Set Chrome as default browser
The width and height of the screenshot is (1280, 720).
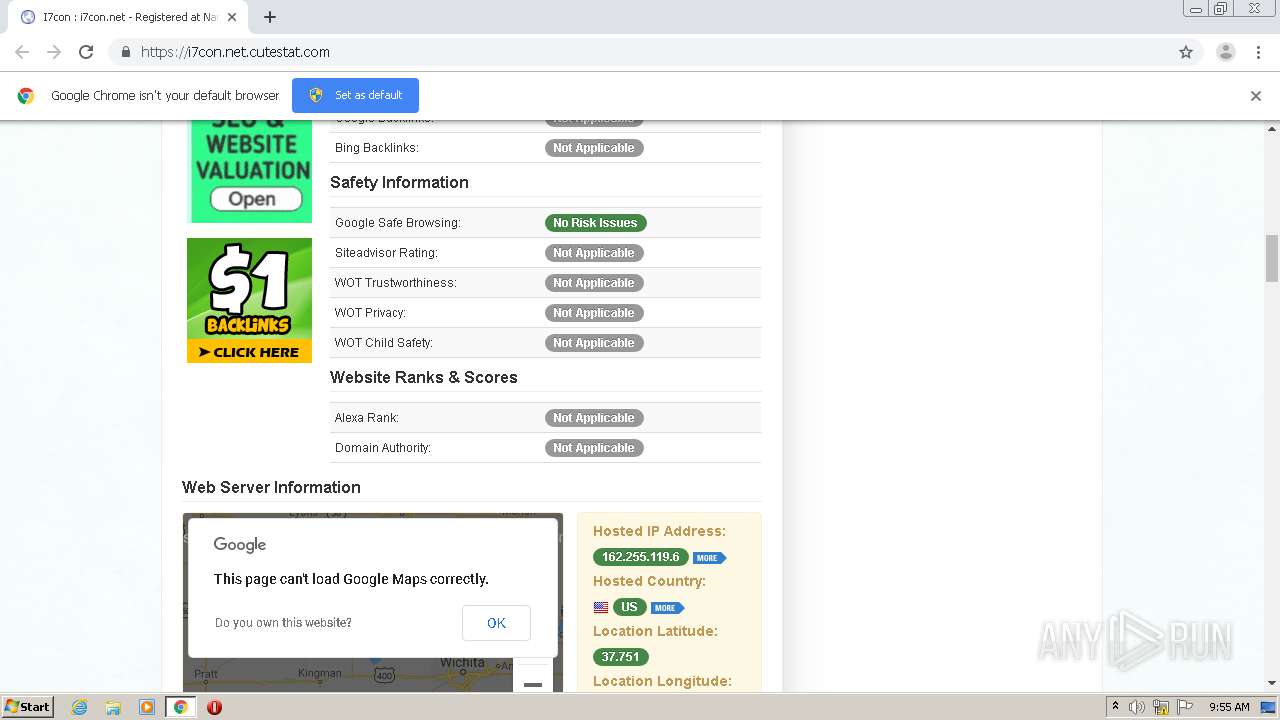click(x=355, y=95)
